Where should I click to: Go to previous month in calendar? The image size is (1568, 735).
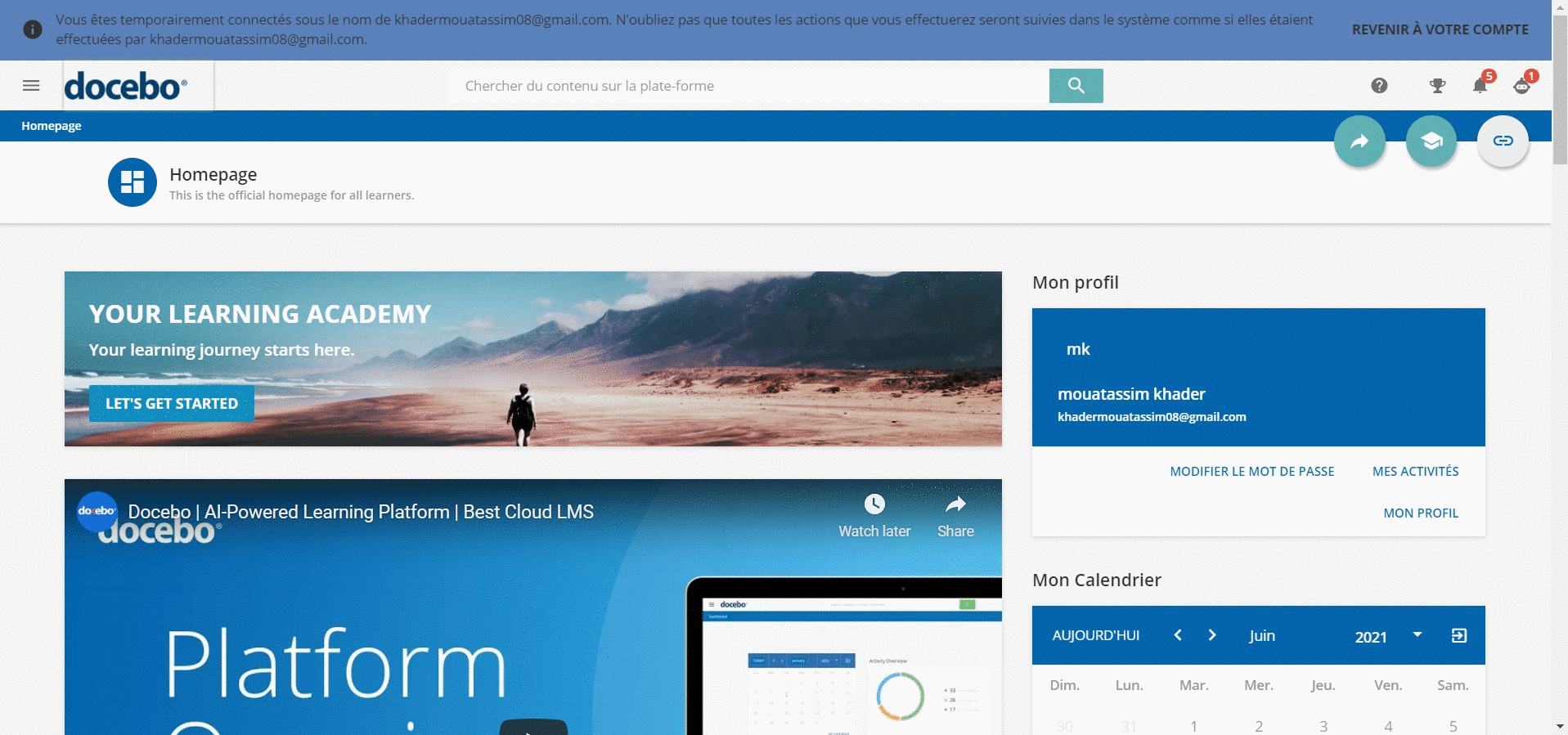point(1178,635)
